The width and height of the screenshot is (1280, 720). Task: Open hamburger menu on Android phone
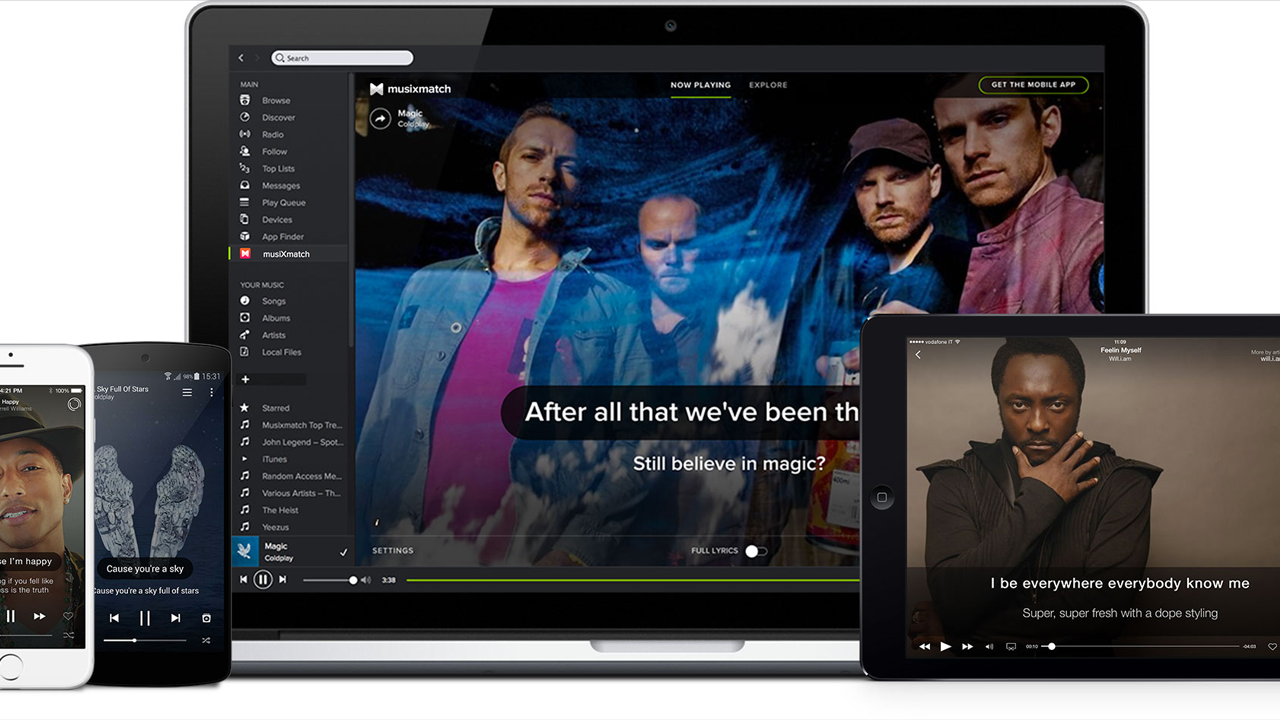pyautogui.click(x=187, y=393)
